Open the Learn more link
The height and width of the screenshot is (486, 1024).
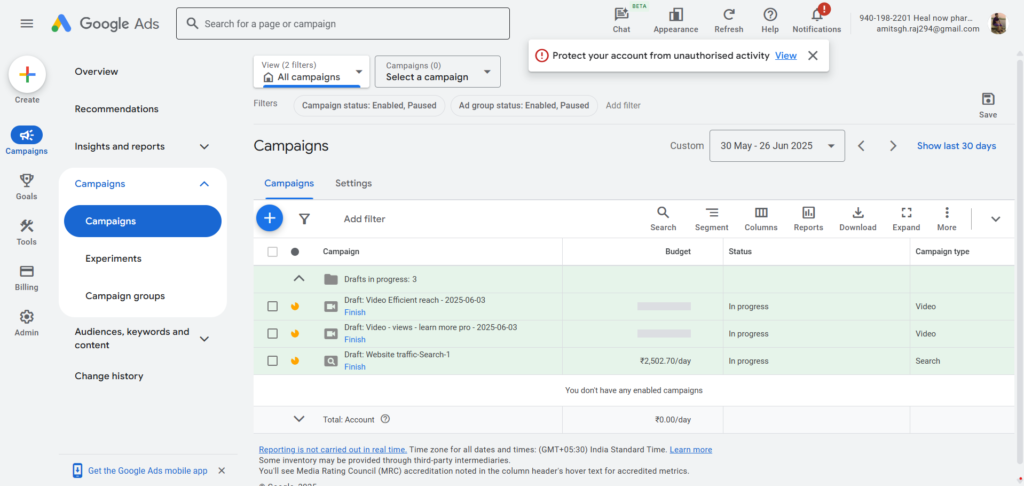pos(690,449)
